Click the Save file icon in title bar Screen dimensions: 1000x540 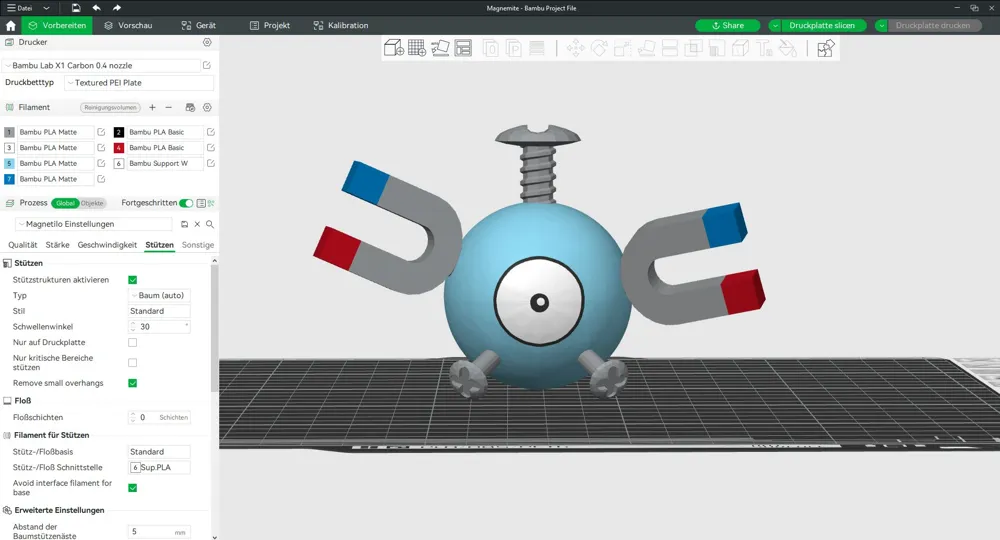click(x=76, y=8)
